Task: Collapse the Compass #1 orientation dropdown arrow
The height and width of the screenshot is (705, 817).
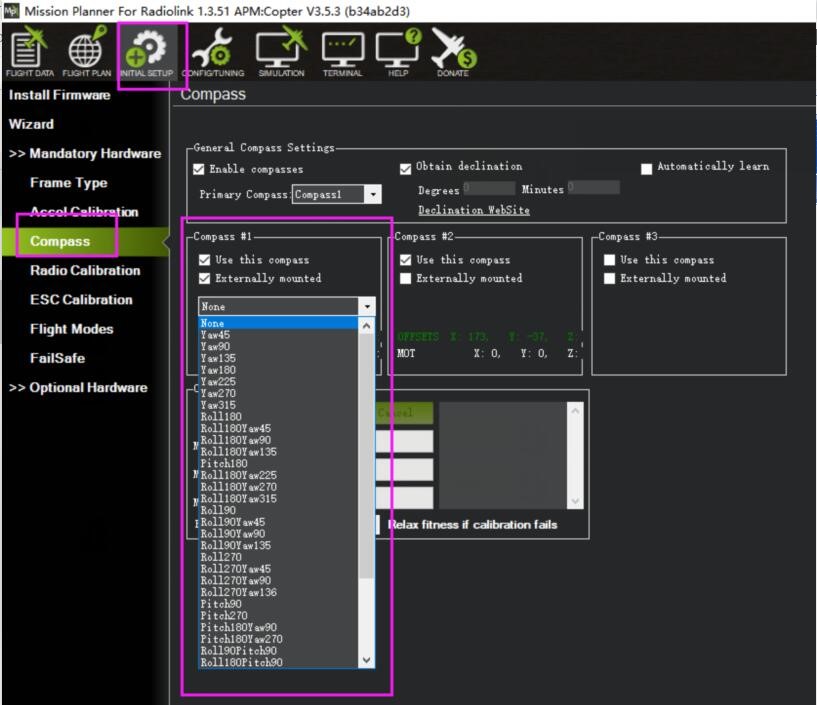Action: 367,307
